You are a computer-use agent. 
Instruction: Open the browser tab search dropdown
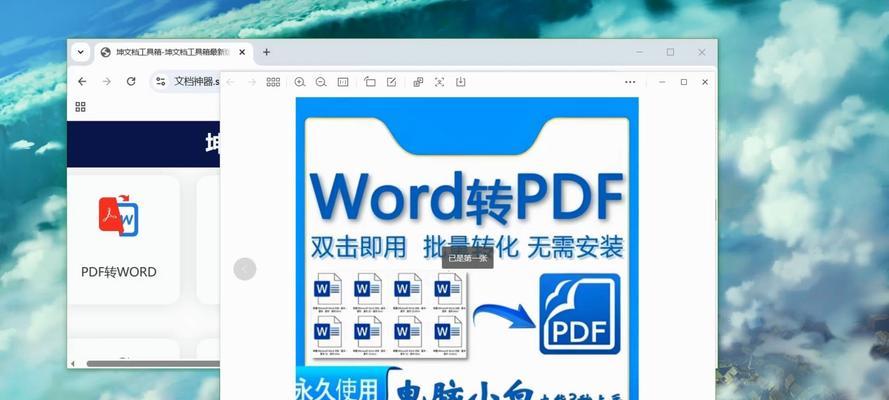[x=80, y=52]
